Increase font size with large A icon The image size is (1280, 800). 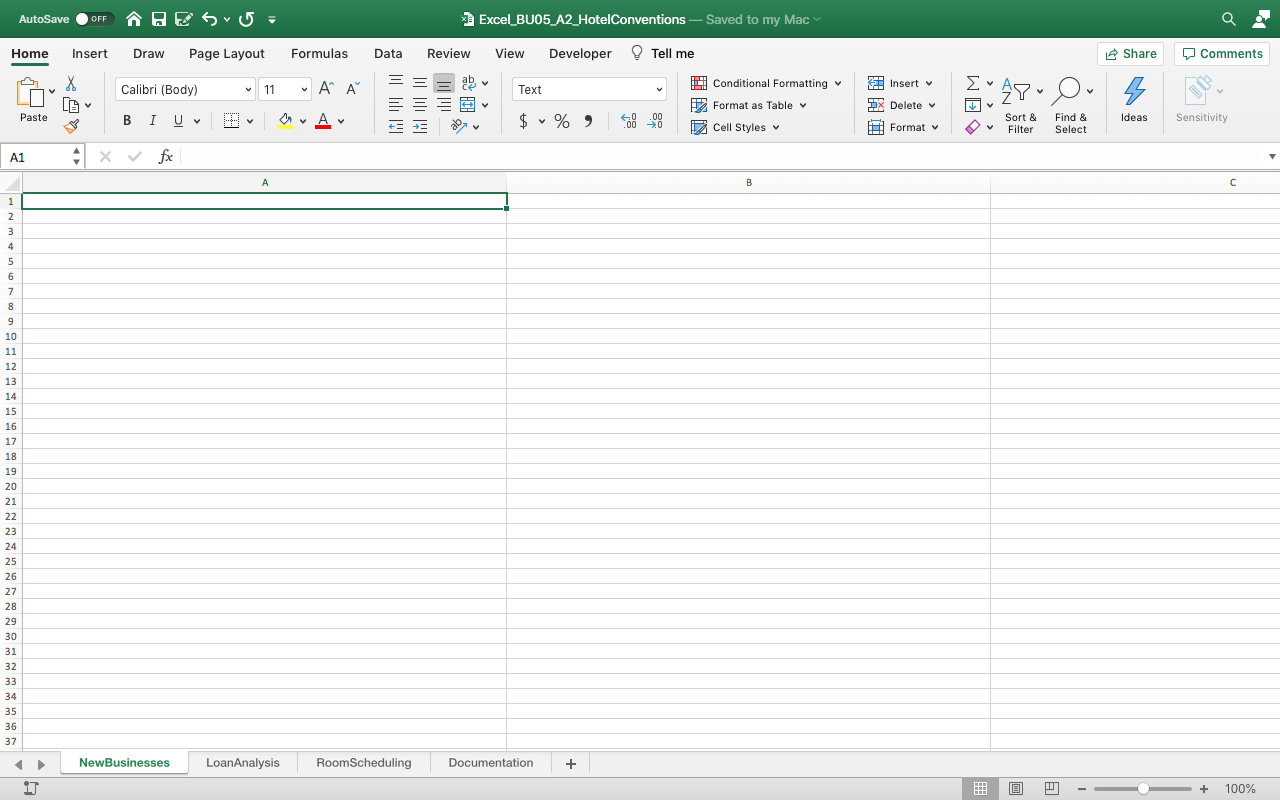pyautogui.click(x=326, y=89)
